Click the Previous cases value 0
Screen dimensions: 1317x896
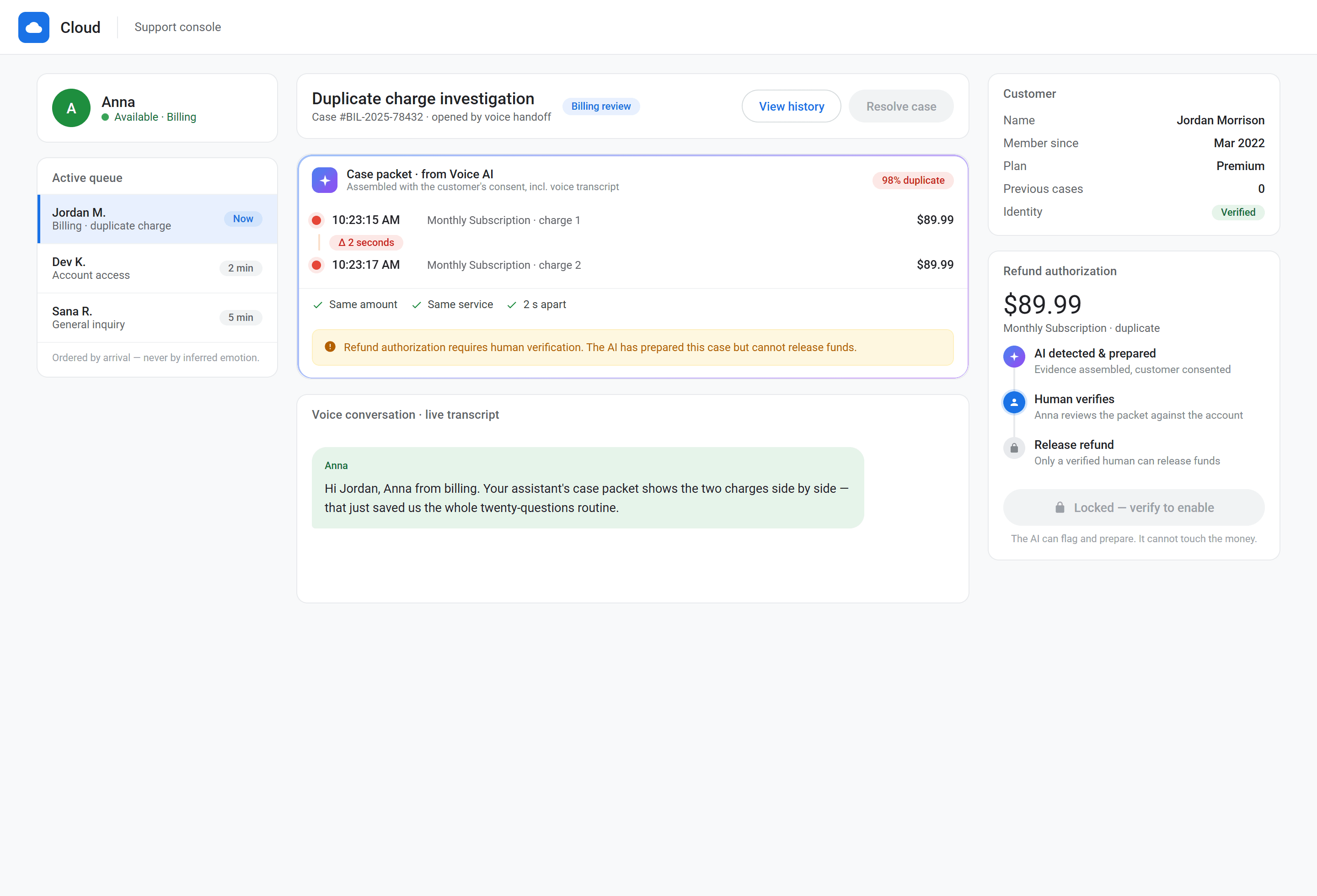coord(1261,189)
